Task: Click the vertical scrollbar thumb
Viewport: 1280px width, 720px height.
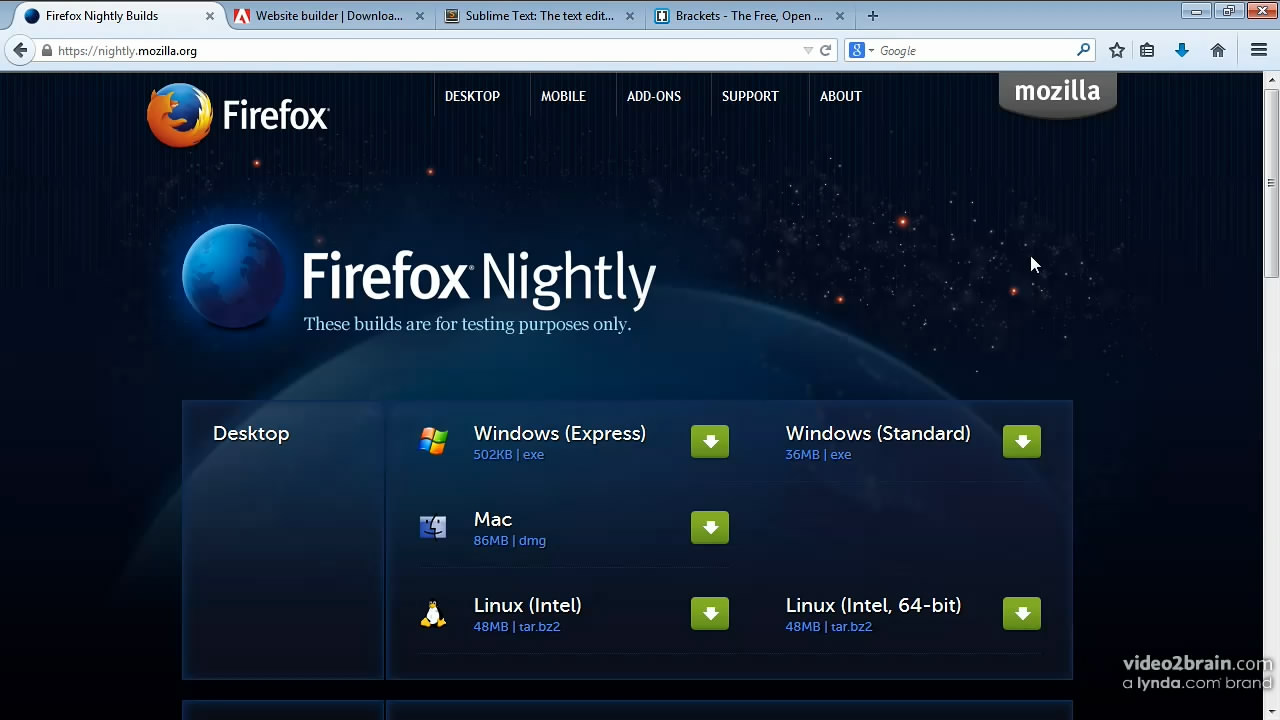Action: (x=1271, y=184)
